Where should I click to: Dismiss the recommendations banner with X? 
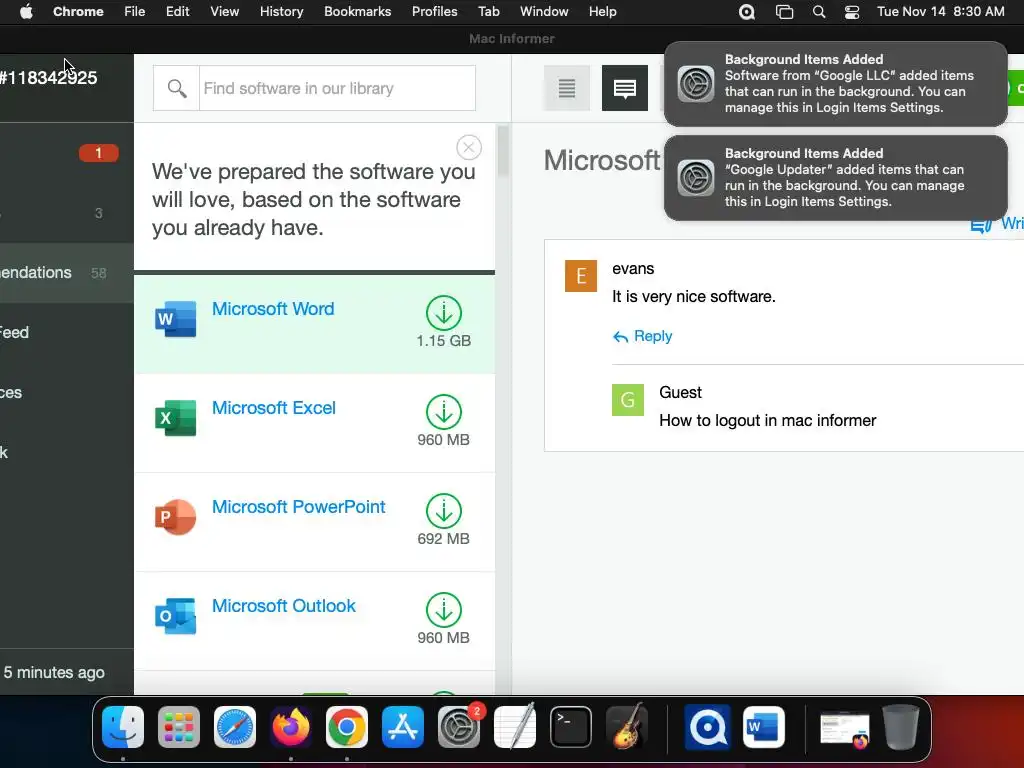(x=469, y=148)
